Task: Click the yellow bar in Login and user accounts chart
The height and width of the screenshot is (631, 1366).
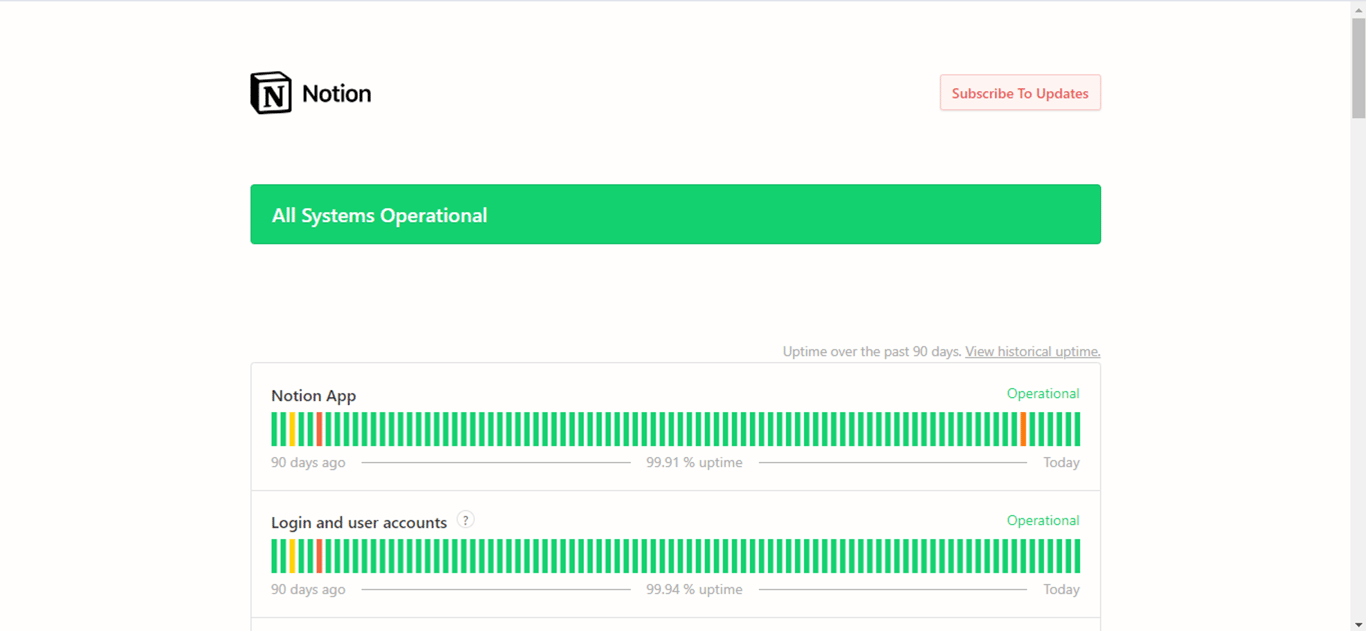Action: (x=293, y=556)
